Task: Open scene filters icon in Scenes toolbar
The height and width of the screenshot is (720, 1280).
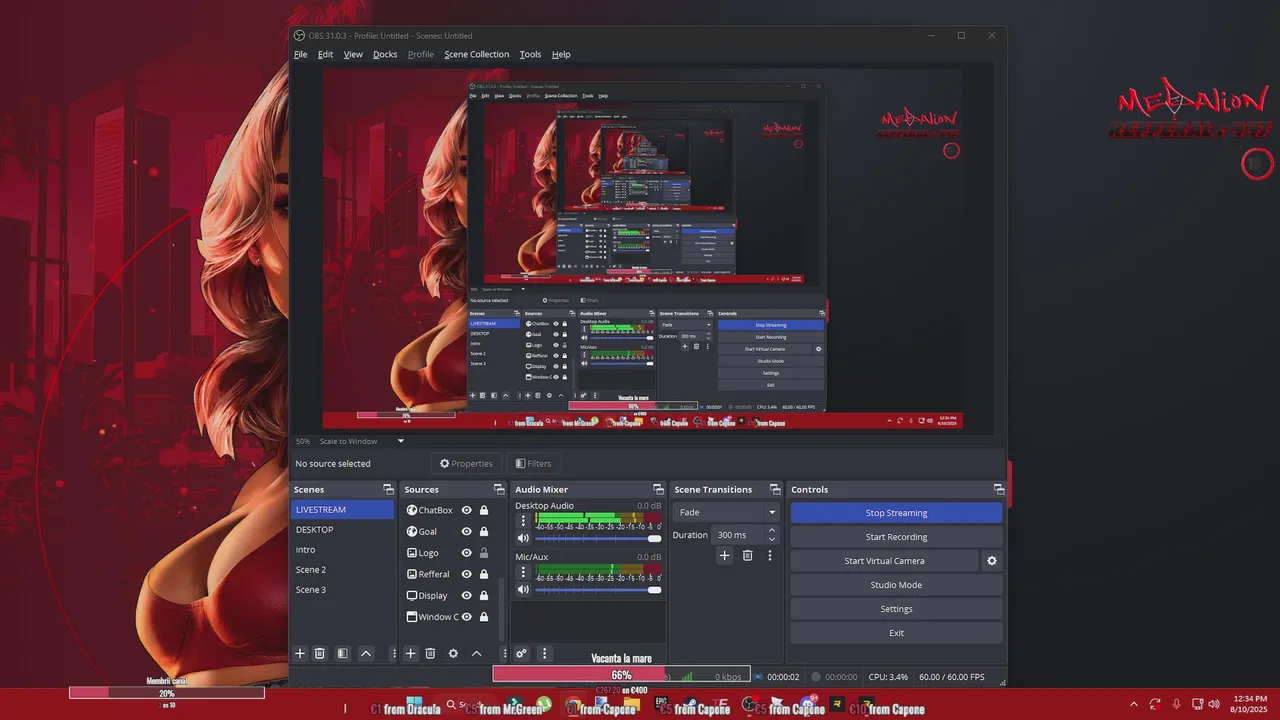Action: (x=342, y=653)
